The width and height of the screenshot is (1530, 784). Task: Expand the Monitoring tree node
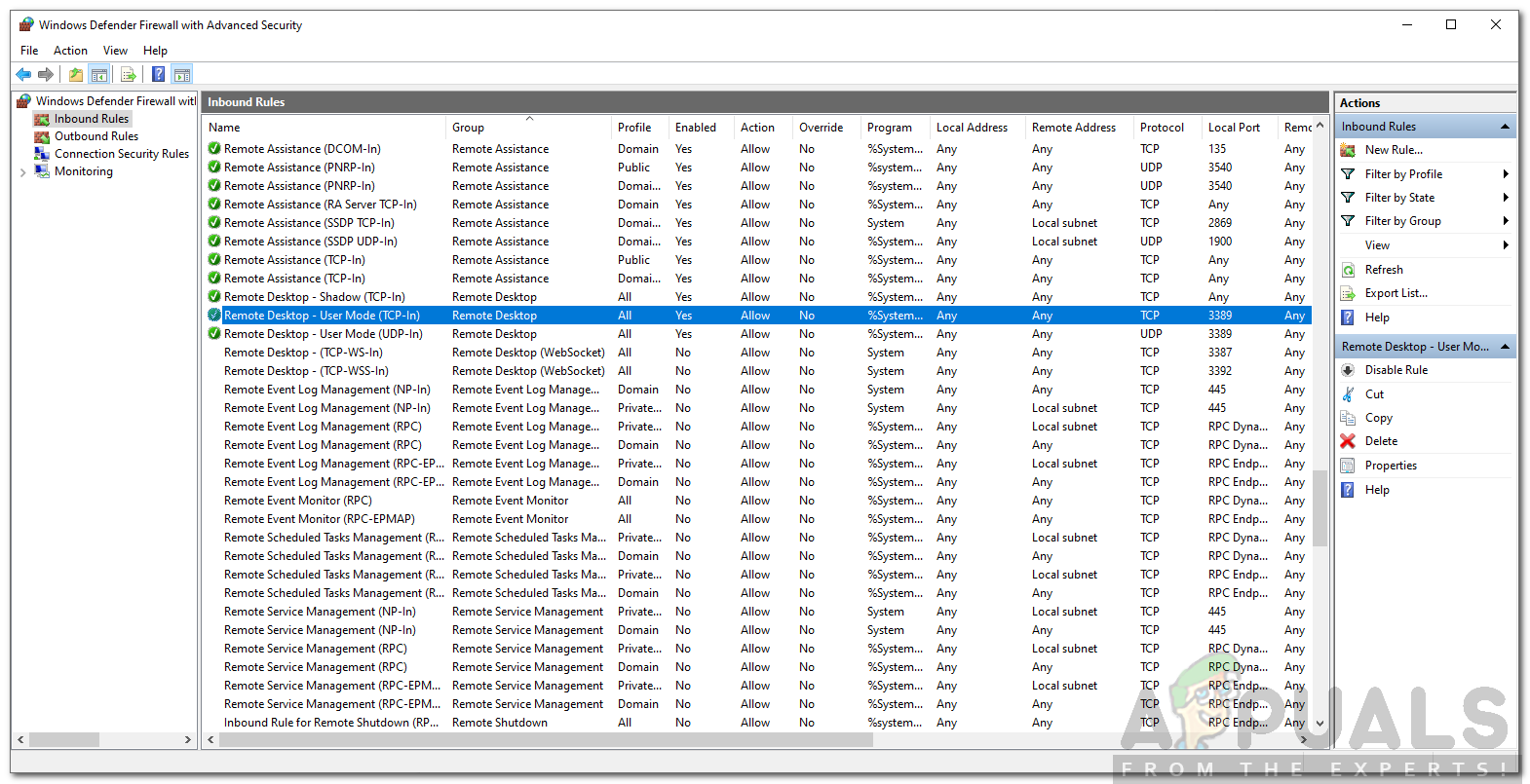coord(22,172)
